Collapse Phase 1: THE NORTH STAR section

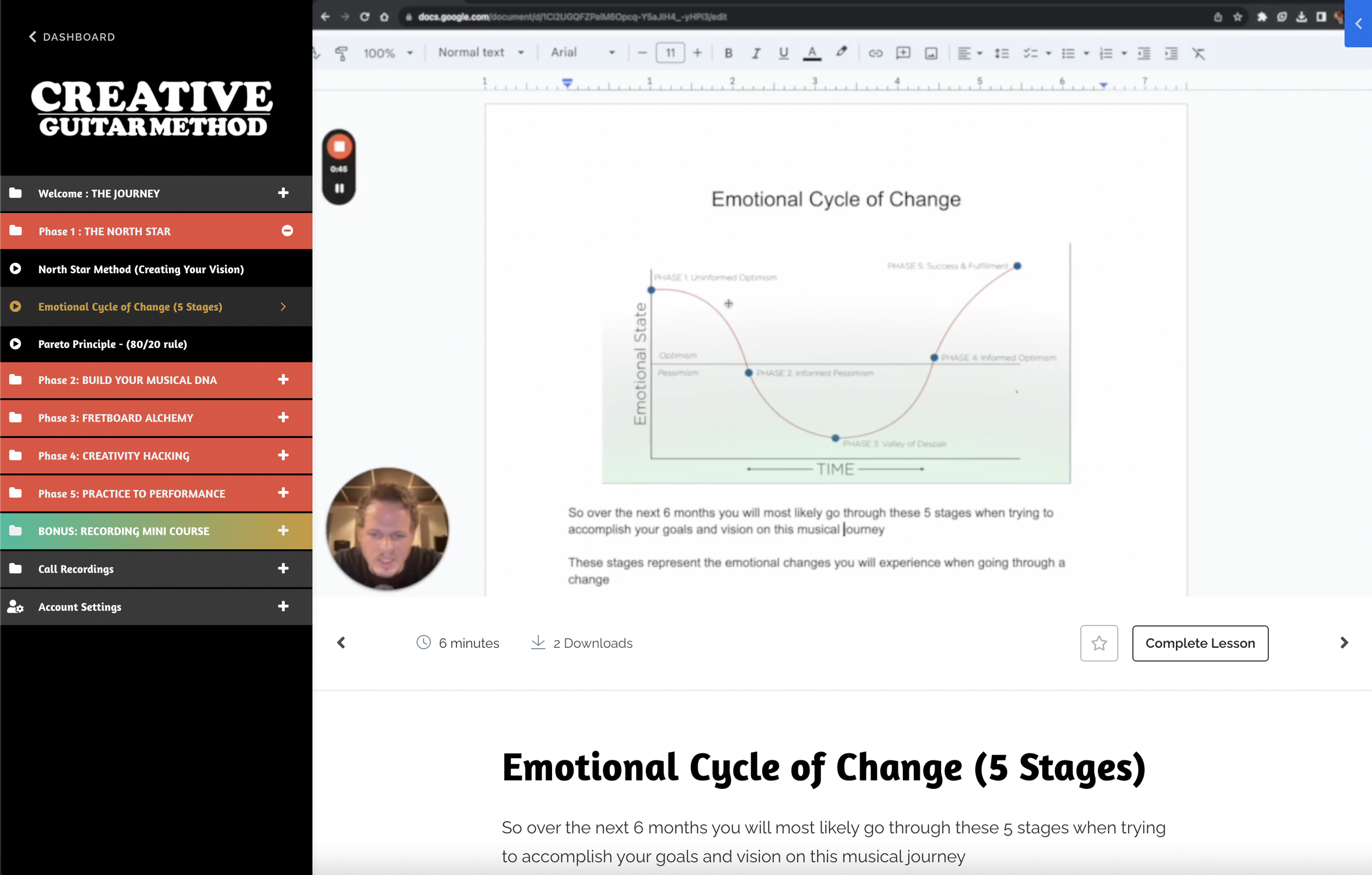point(287,231)
